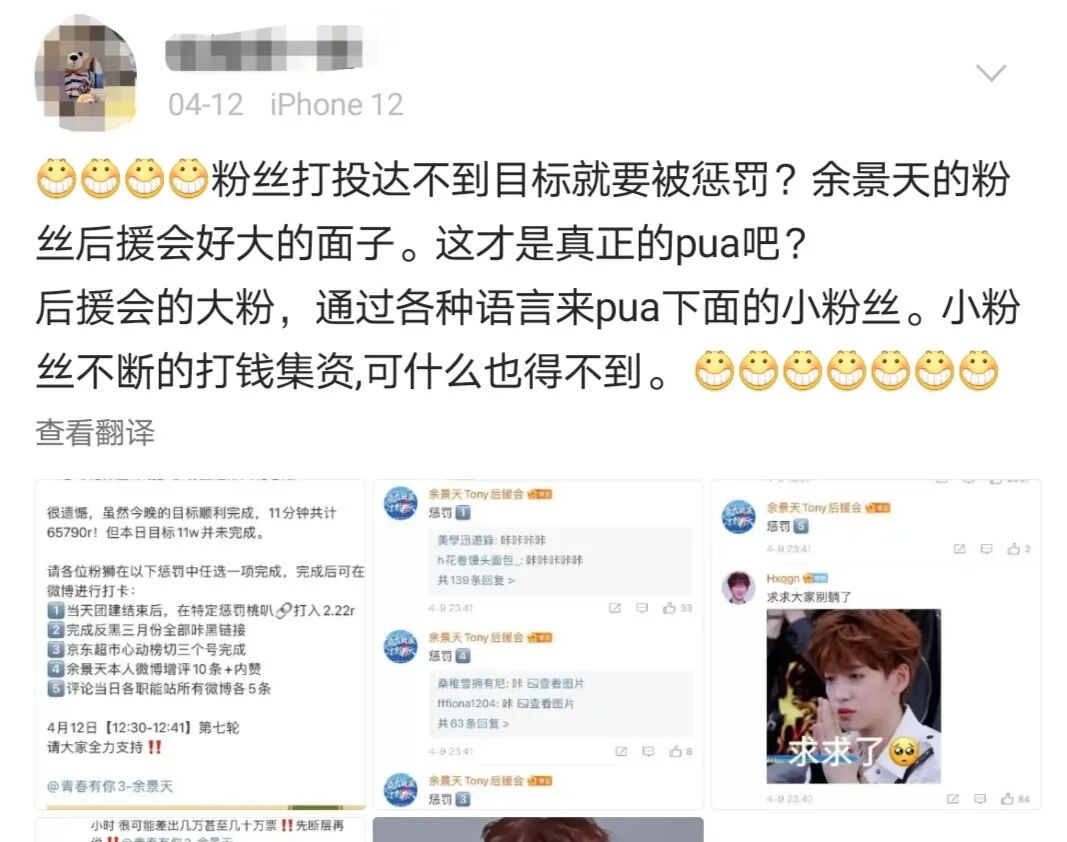
Task: Like the 惩罚1 comment with 33 likes
Action: coord(676,608)
